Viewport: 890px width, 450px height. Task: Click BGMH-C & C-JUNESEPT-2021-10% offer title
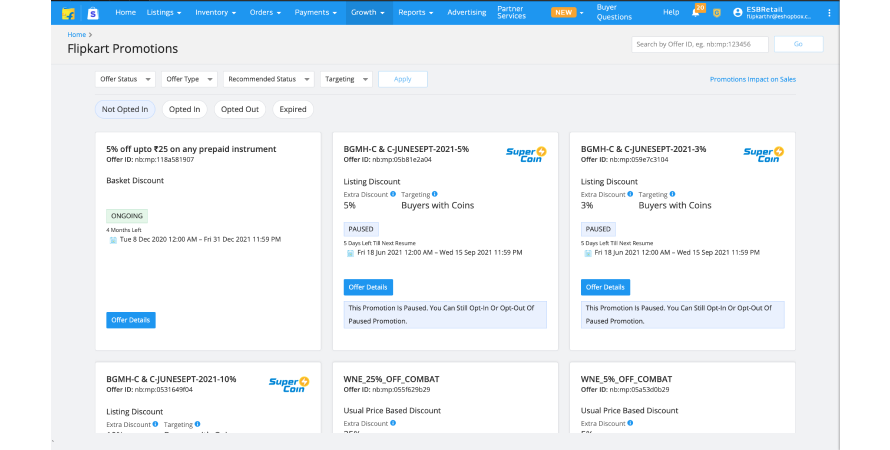click(x=171, y=379)
